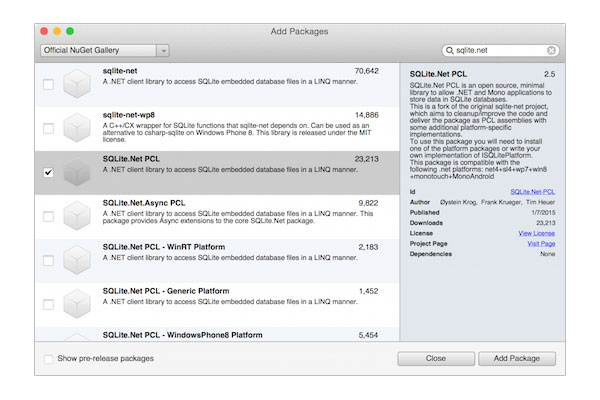Click the 1/7/2015 published date
Screen dimensions: 600x400
(543, 212)
